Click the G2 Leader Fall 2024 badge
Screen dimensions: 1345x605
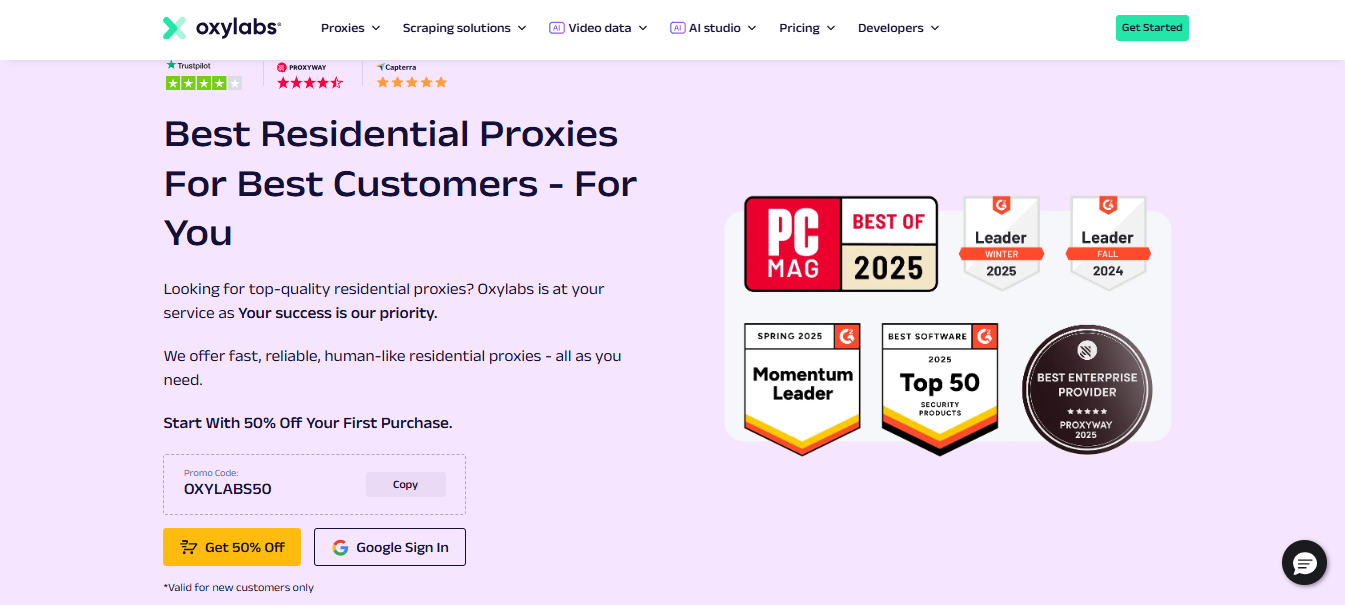[1107, 243]
